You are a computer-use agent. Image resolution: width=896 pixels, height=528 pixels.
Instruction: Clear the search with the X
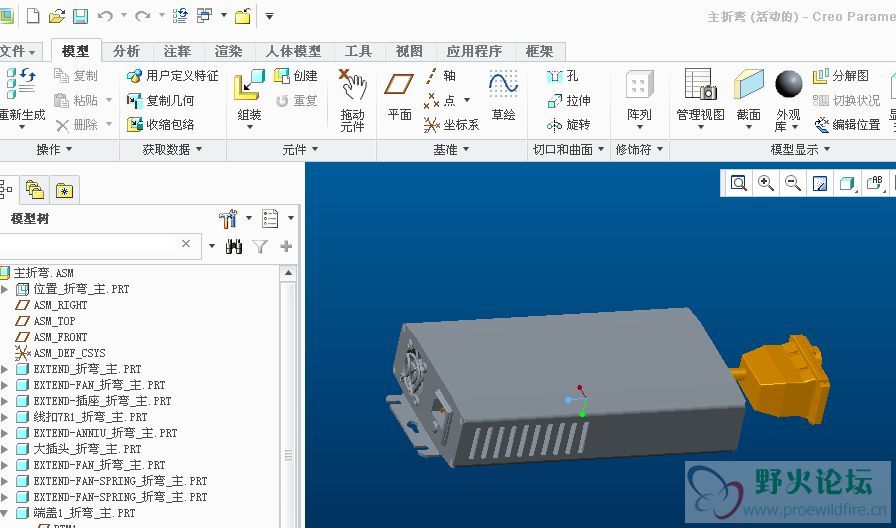click(x=186, y=244)
